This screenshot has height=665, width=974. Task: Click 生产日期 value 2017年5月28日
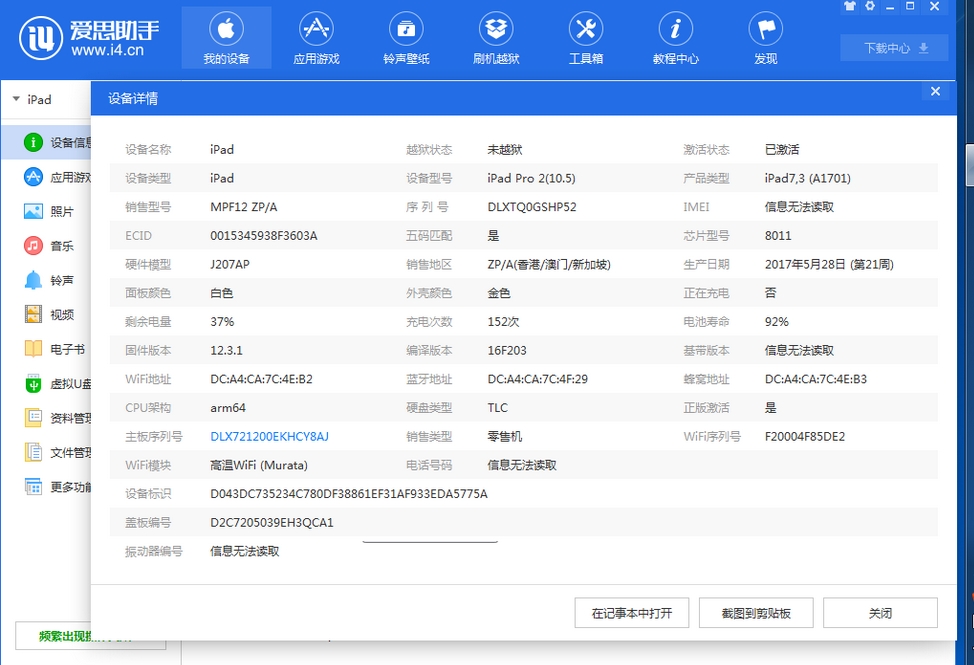(829, 265)
